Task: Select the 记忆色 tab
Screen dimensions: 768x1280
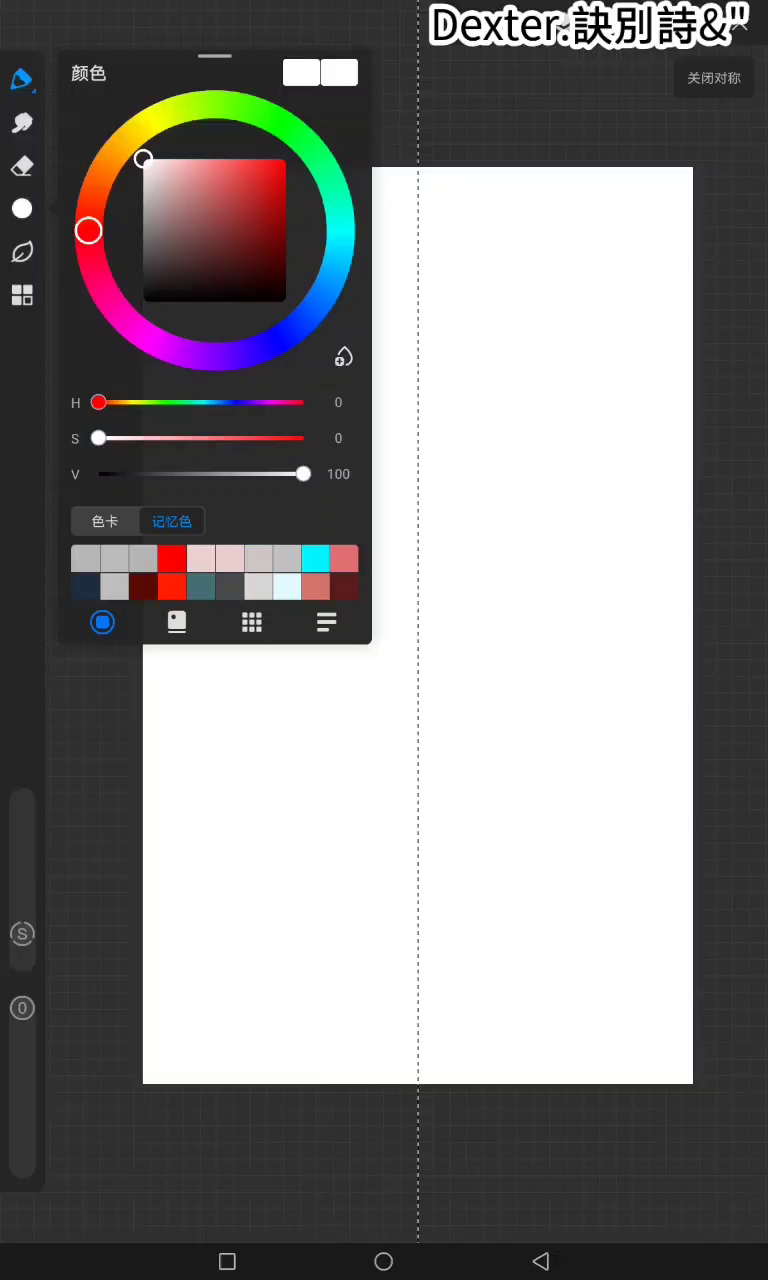Action: [x=172, y=521]
